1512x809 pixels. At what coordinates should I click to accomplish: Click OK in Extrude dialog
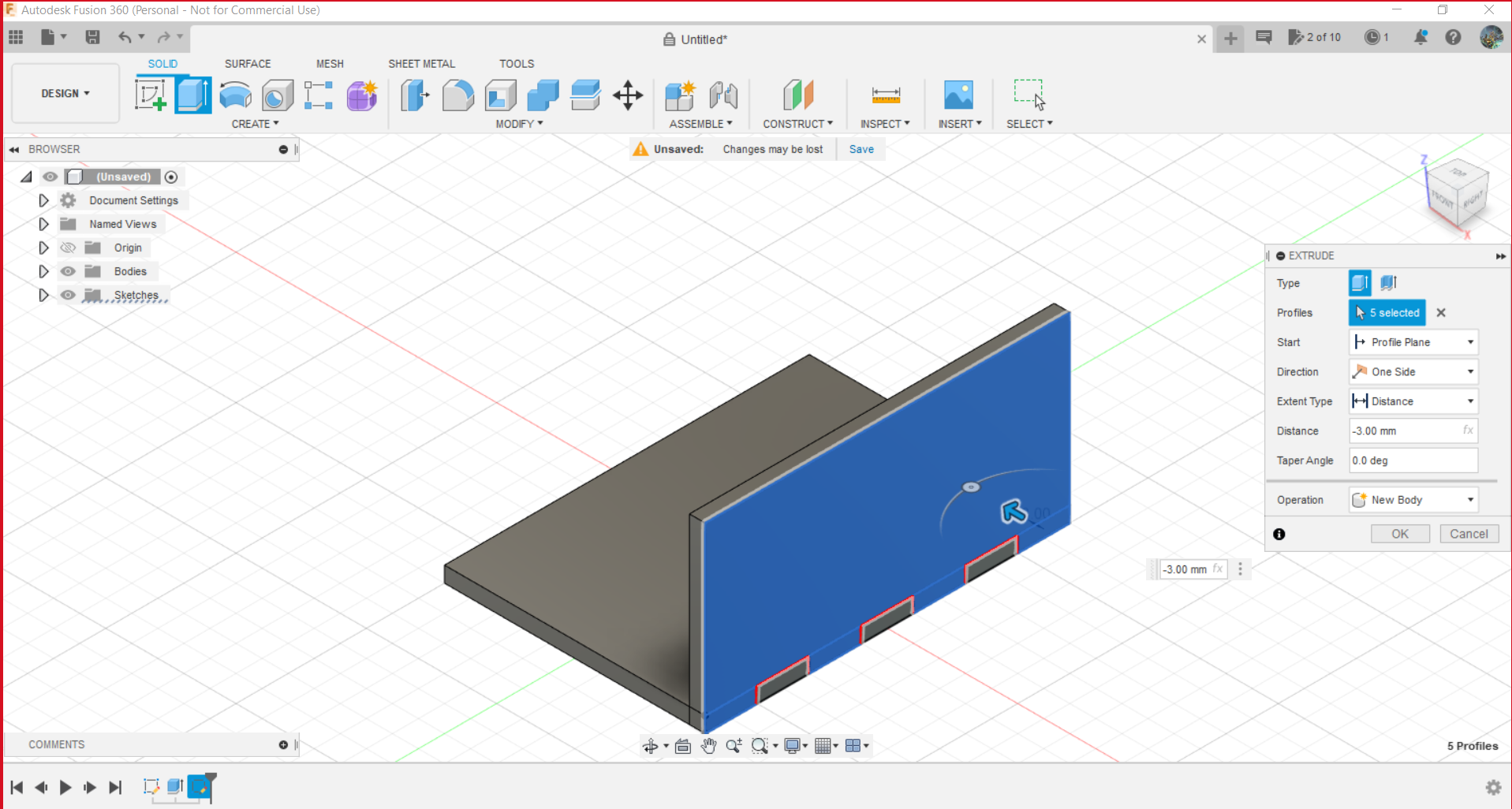tap(1400, 534)
